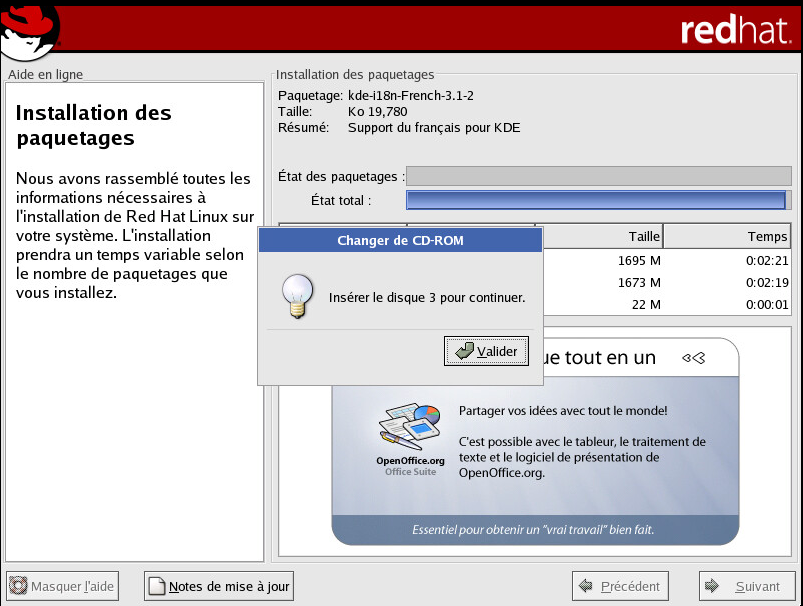Click the Installation des paquetages help heading
Image resolution: width=803 pixels, height=606 pixels.
[x=94, y=125]
